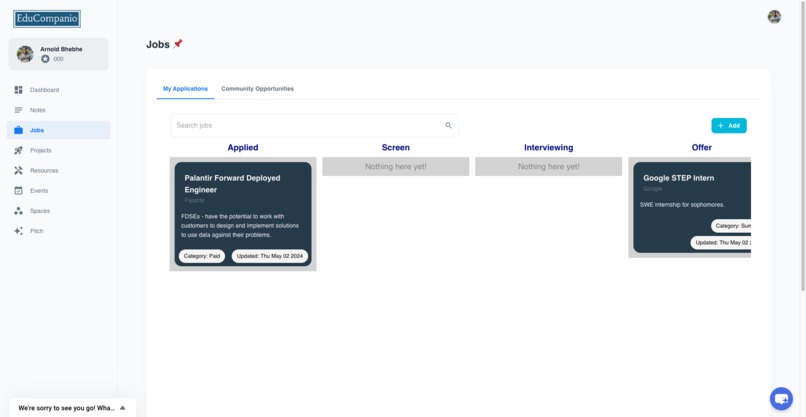Focus the Search jobs field

(315, 125)
